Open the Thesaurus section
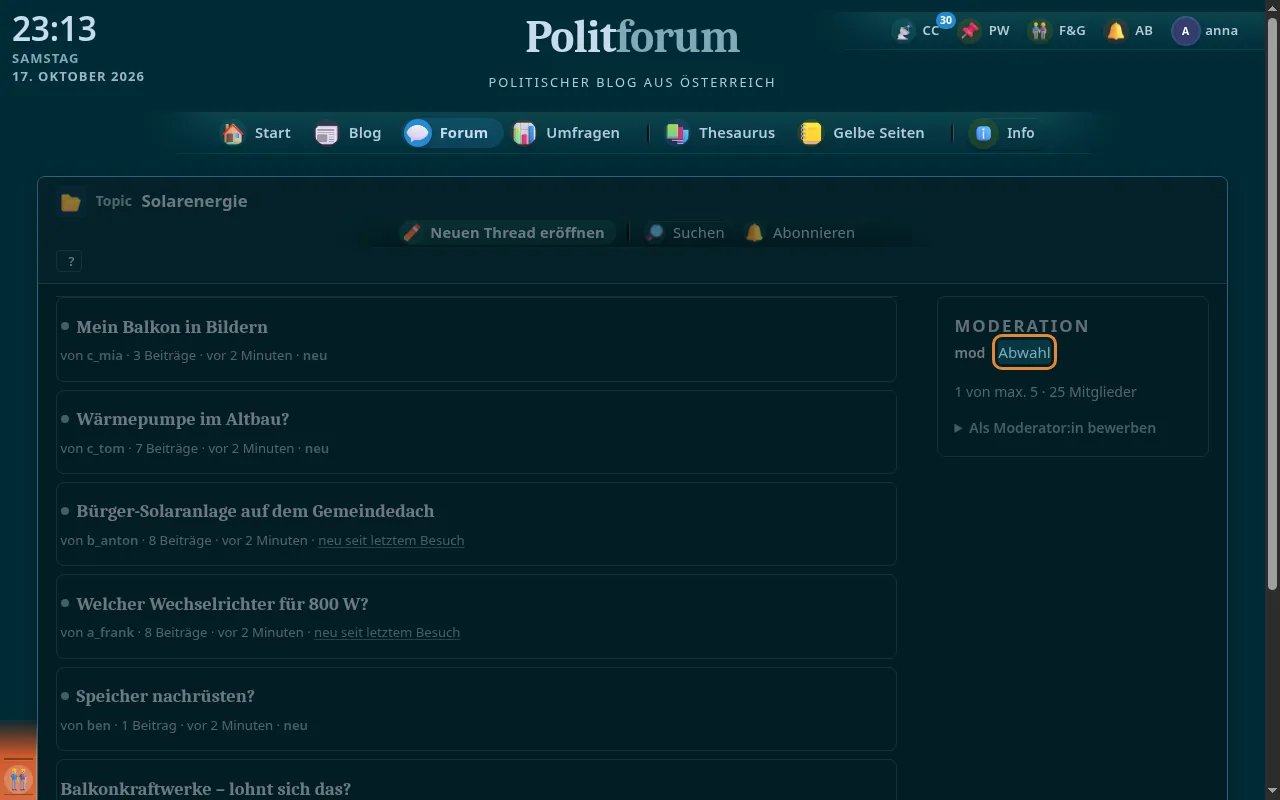 (720, 133)
